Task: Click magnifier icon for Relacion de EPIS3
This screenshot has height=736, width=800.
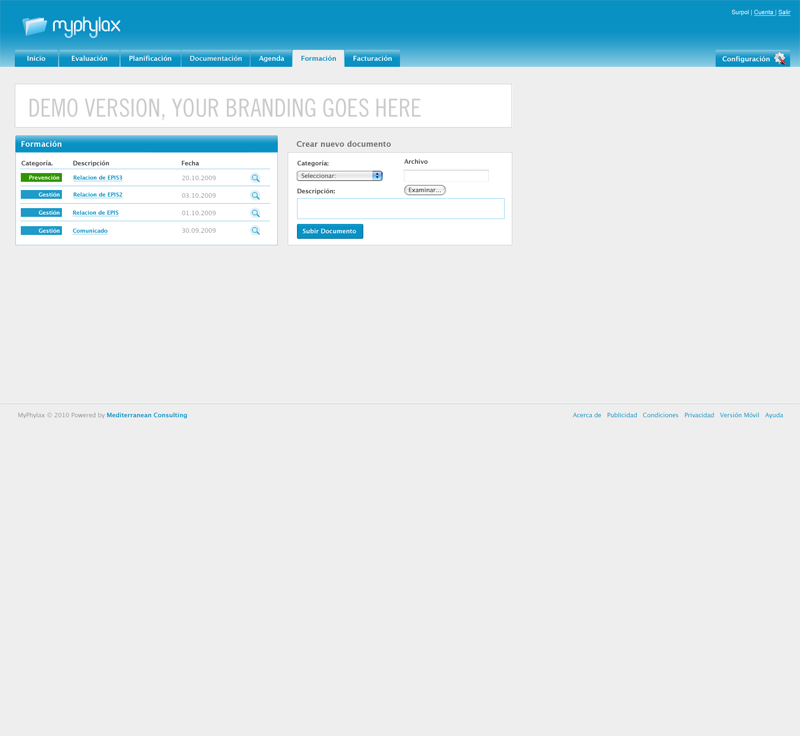Action: [x=255, y=178]
